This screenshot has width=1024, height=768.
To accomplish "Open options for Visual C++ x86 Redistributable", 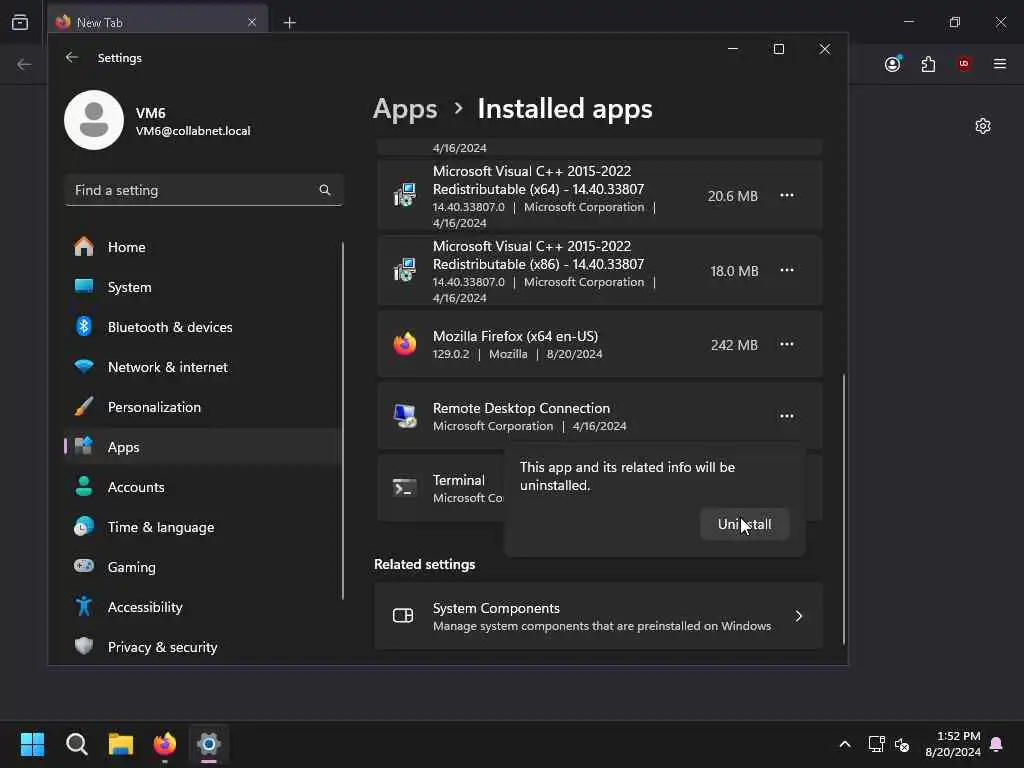I will point(786,270).
